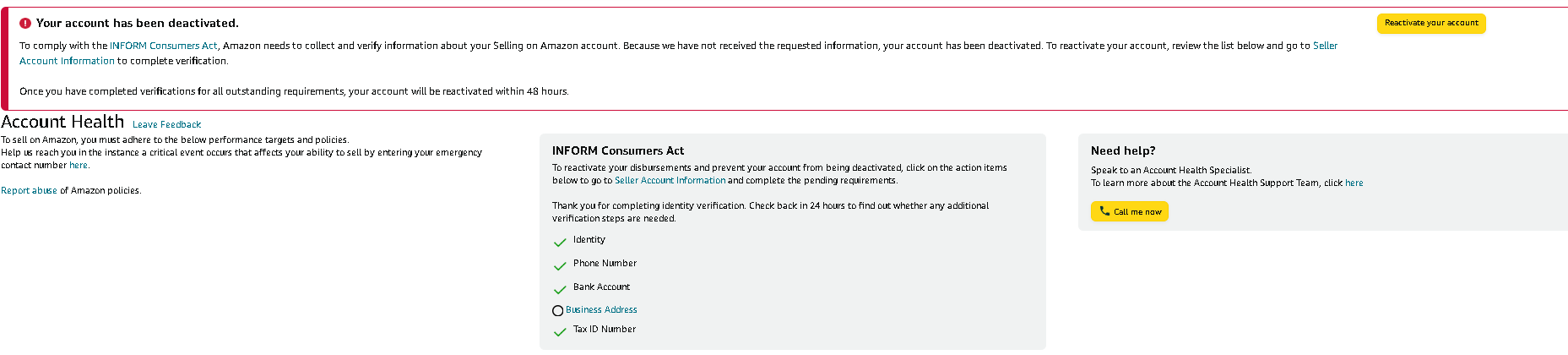1568x355 pixels.
Task: Open Account Health Support Team 'here' link
Action: tap(1354, 183)
